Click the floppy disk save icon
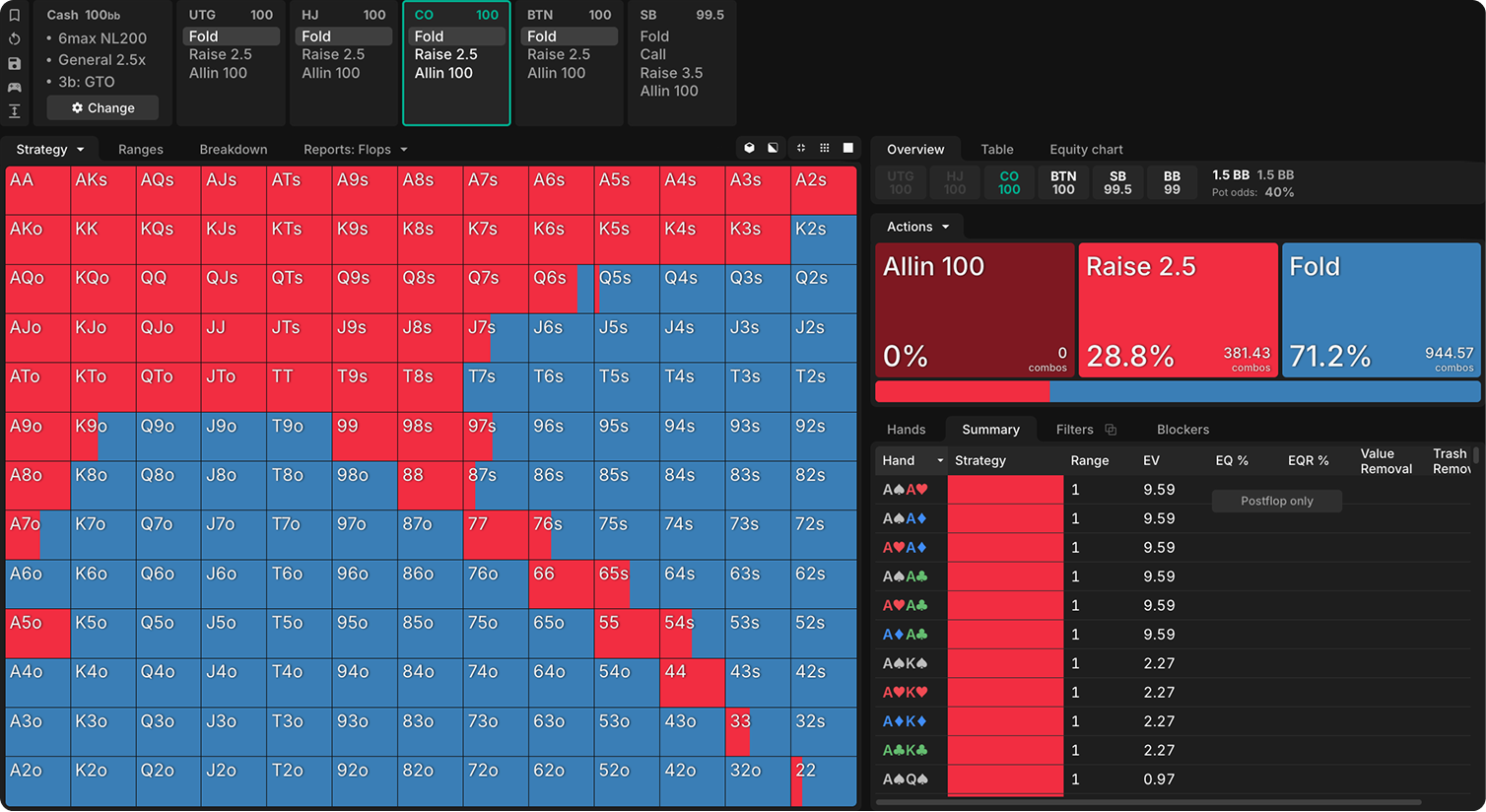Viewport: 1486px width, 812px height. click(x=14, y=64)
